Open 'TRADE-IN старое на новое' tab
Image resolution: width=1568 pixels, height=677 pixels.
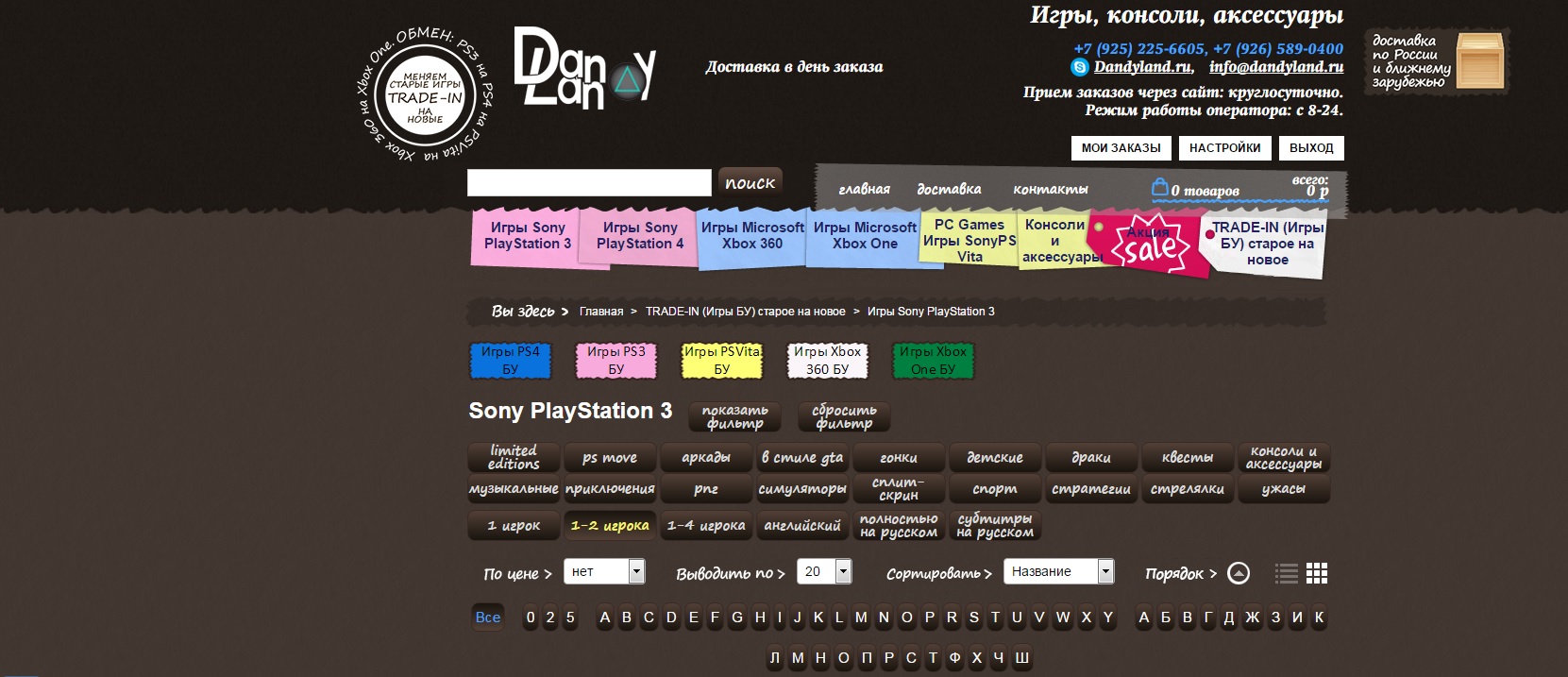click(1267, 244)
